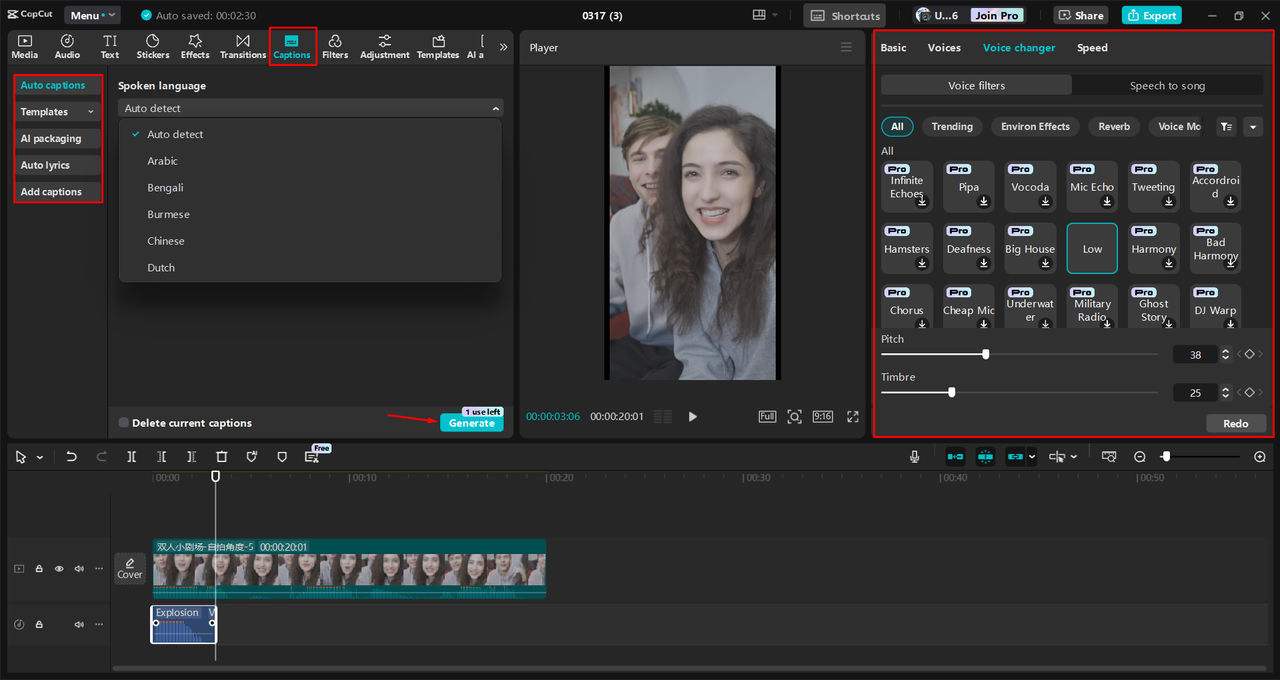This screenshot has height=680, width=1280.
Task: Switch to the Voice changer tab
Action: (1018, 47)
